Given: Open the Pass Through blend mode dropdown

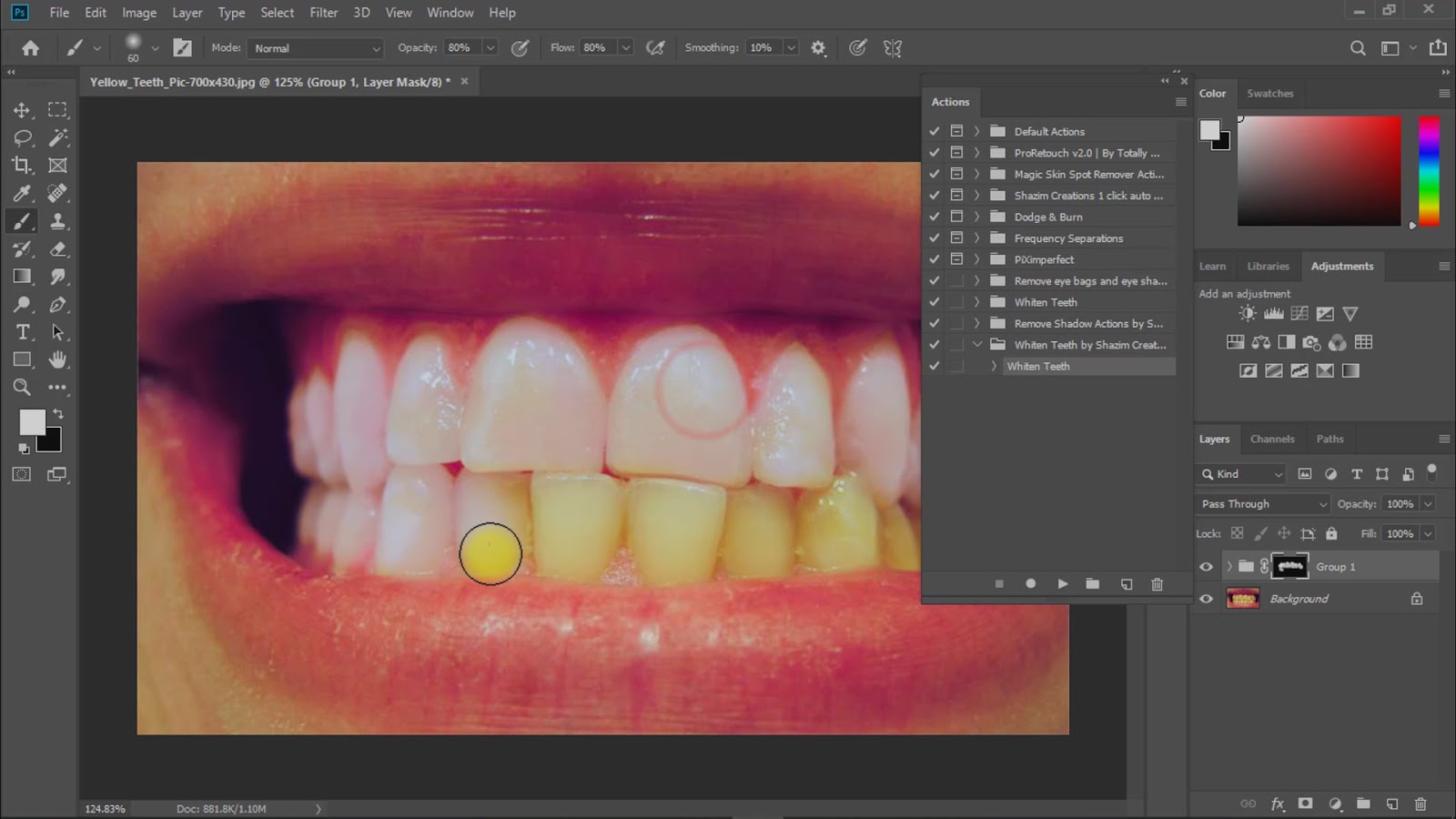Looking at the screenshot, I should [x=1262, y=504].
